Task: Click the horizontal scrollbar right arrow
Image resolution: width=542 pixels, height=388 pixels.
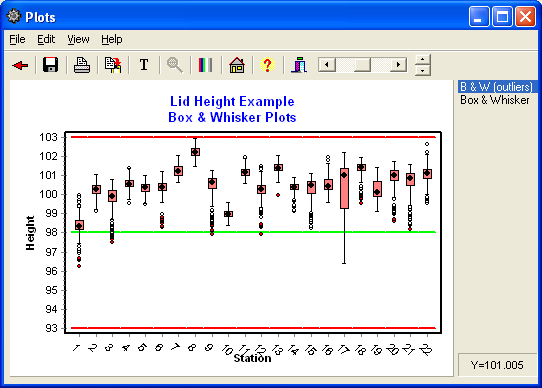Action: click(x=398, y=65)
